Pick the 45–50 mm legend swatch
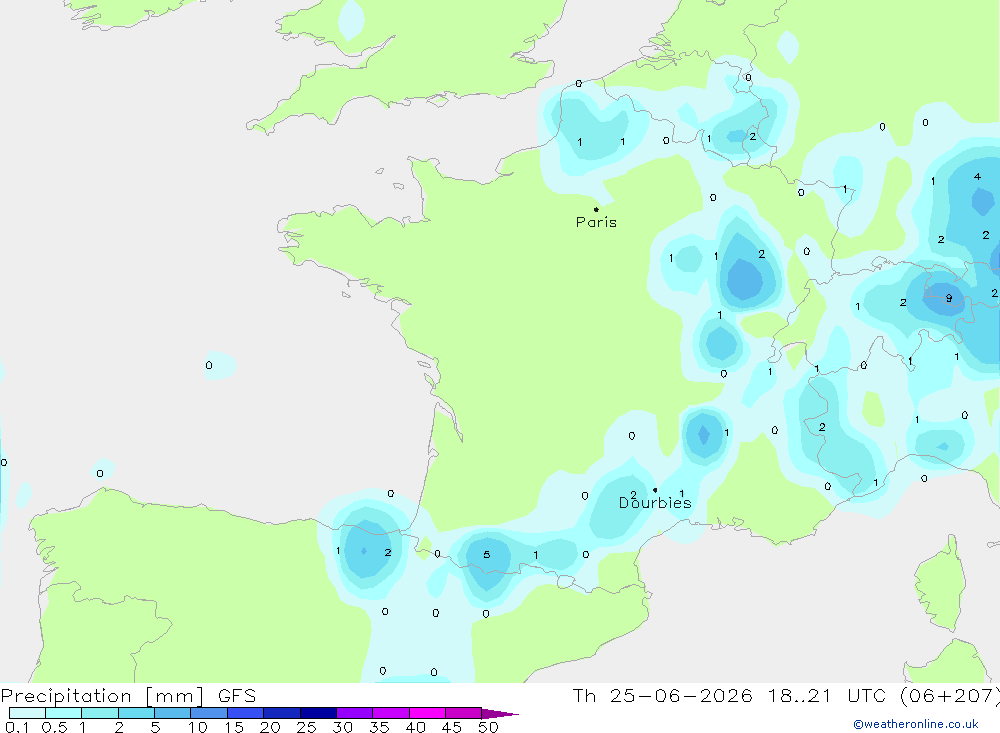This screenshot has height=733, width=1000. pyautogui.click(x=464, y=713)
